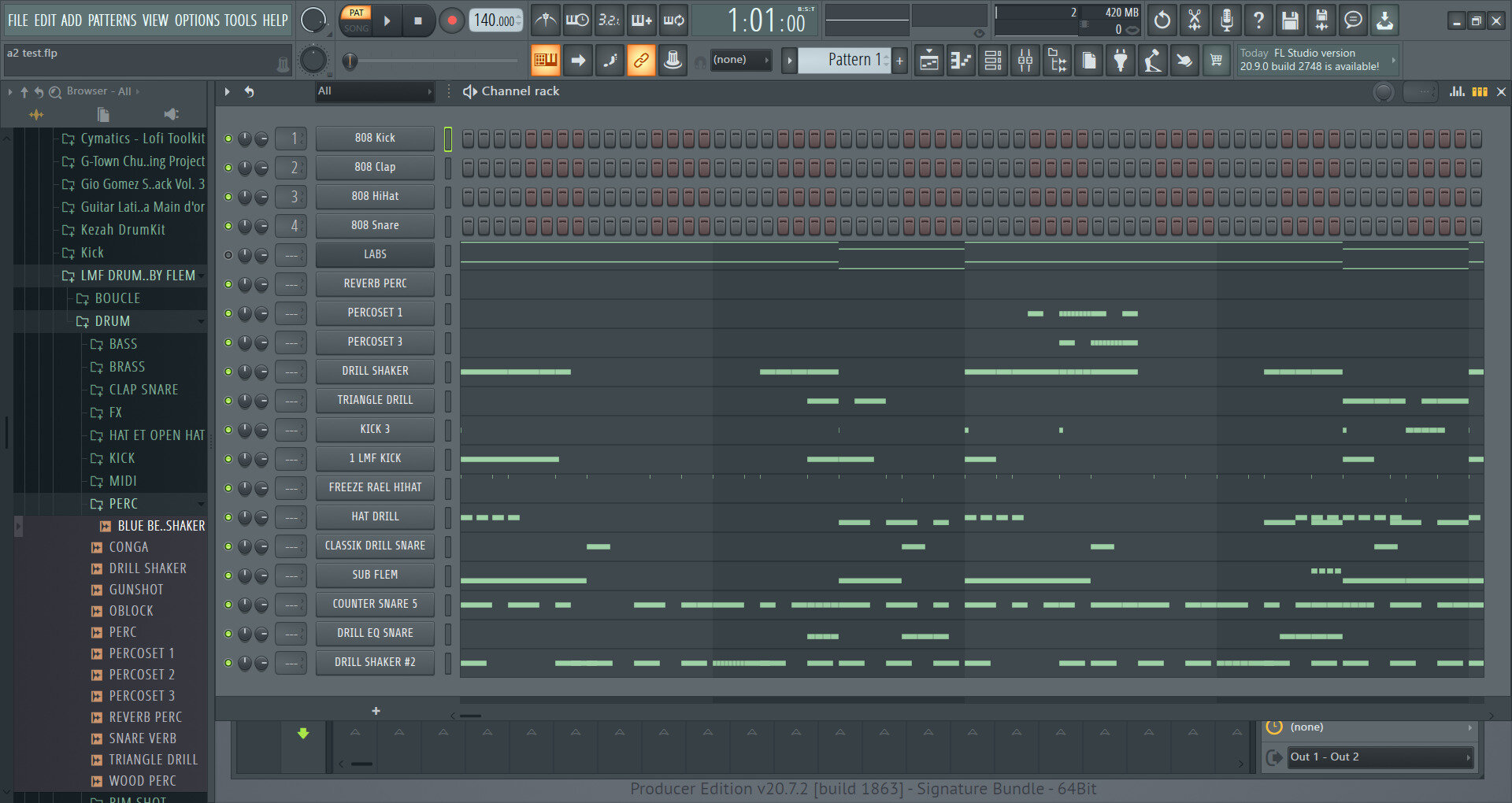Click the one-click audio recording microphone icon
The width and height of the screenshot is (1512, 803).
(x=1226, y=20)
